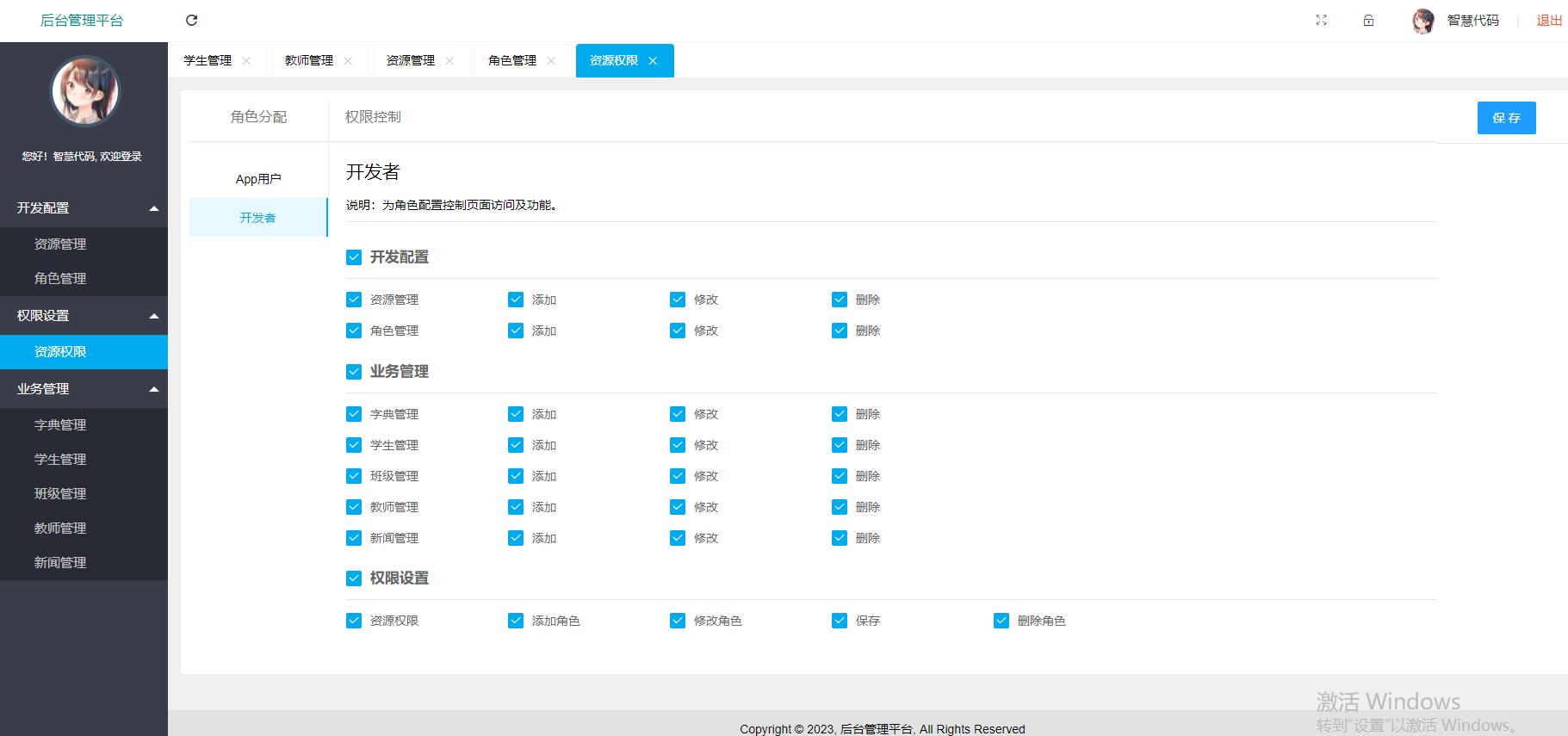This screenshot has height=736, width=1568.
Task: Uncheck the 开发配置 group checkbox
Action: click(x=354, y=257)
